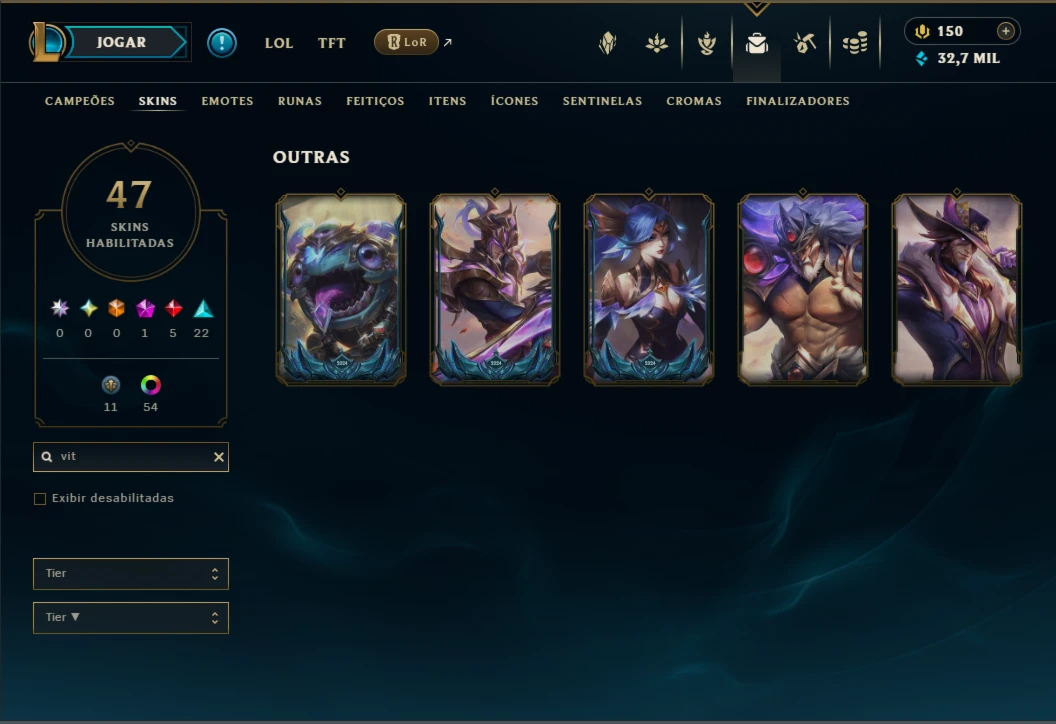
Task: Expand the Tier ▼ sort dropdown
Action: (x=131, y=618)
